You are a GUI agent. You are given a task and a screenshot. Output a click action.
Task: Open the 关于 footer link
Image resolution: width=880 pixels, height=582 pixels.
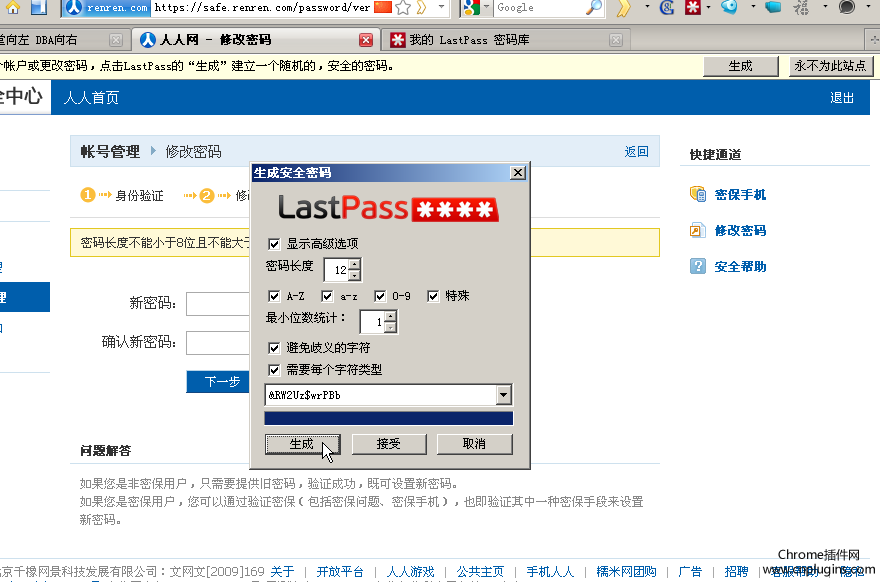(x=282, y=571)
